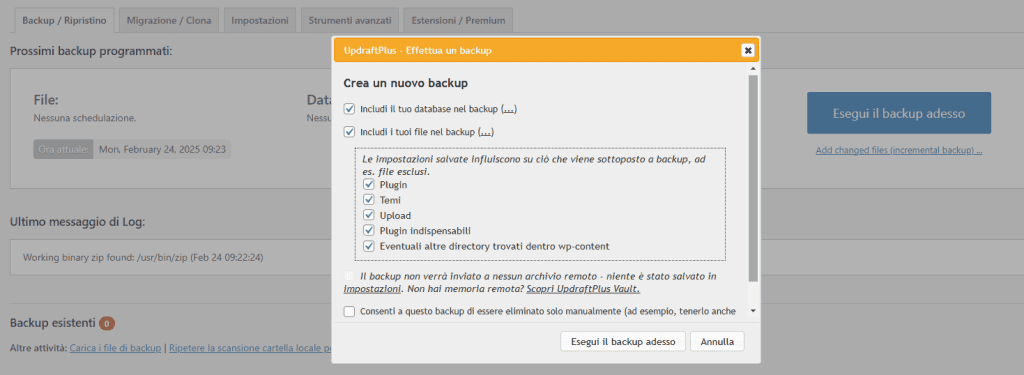This screenshot has height=375, width=1024.
Task: Switch to Impostazioni tab
Action: (260, 20)
